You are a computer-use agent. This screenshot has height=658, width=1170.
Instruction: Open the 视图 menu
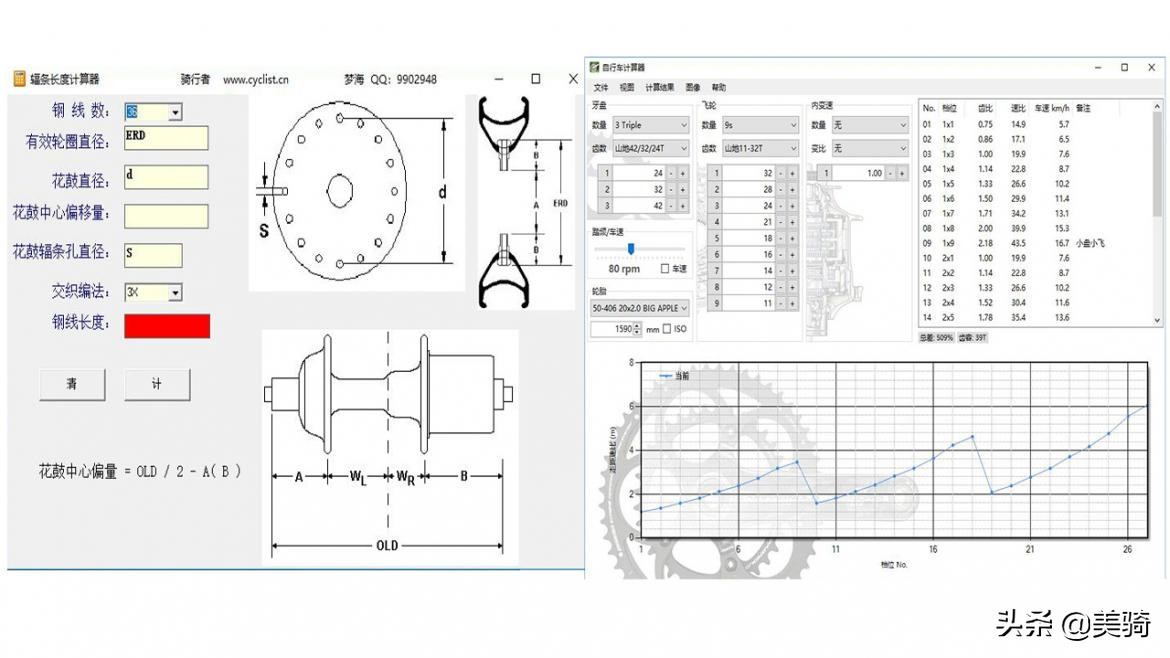(x=627, y=87)
